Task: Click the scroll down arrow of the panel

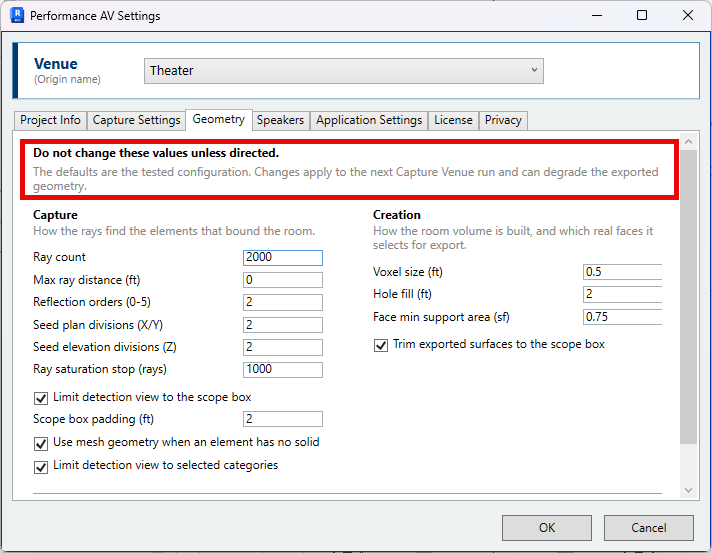Action: pyautogui.click(x=688, y=490)
